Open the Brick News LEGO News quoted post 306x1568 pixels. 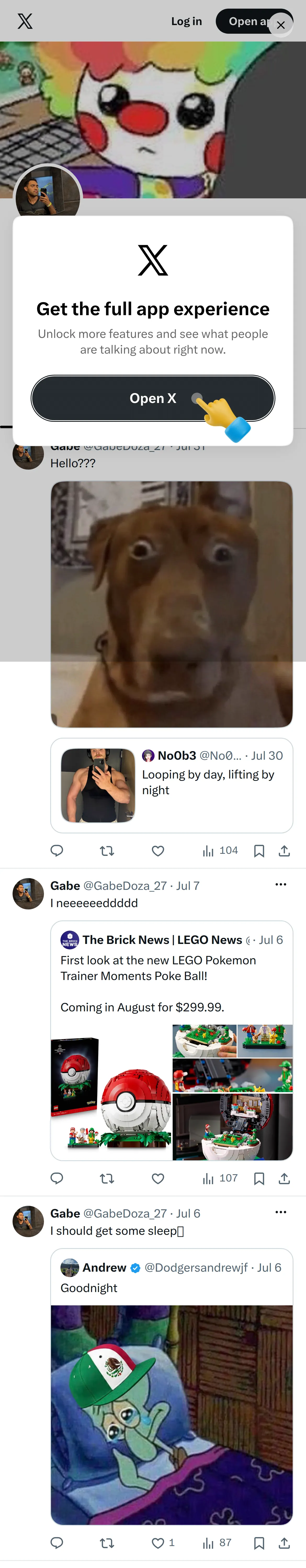click(x=172, y=1040)
